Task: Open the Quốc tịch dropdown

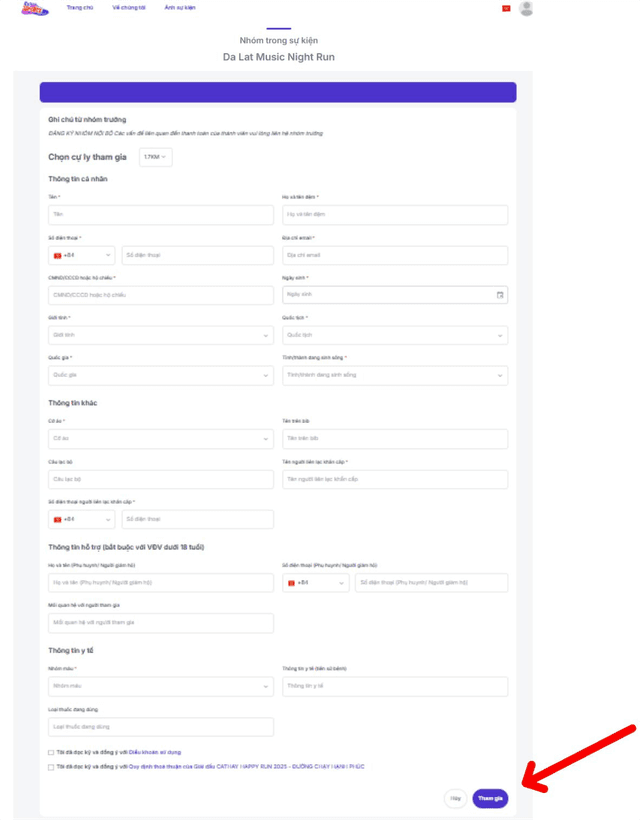Action: click(395, 335)
